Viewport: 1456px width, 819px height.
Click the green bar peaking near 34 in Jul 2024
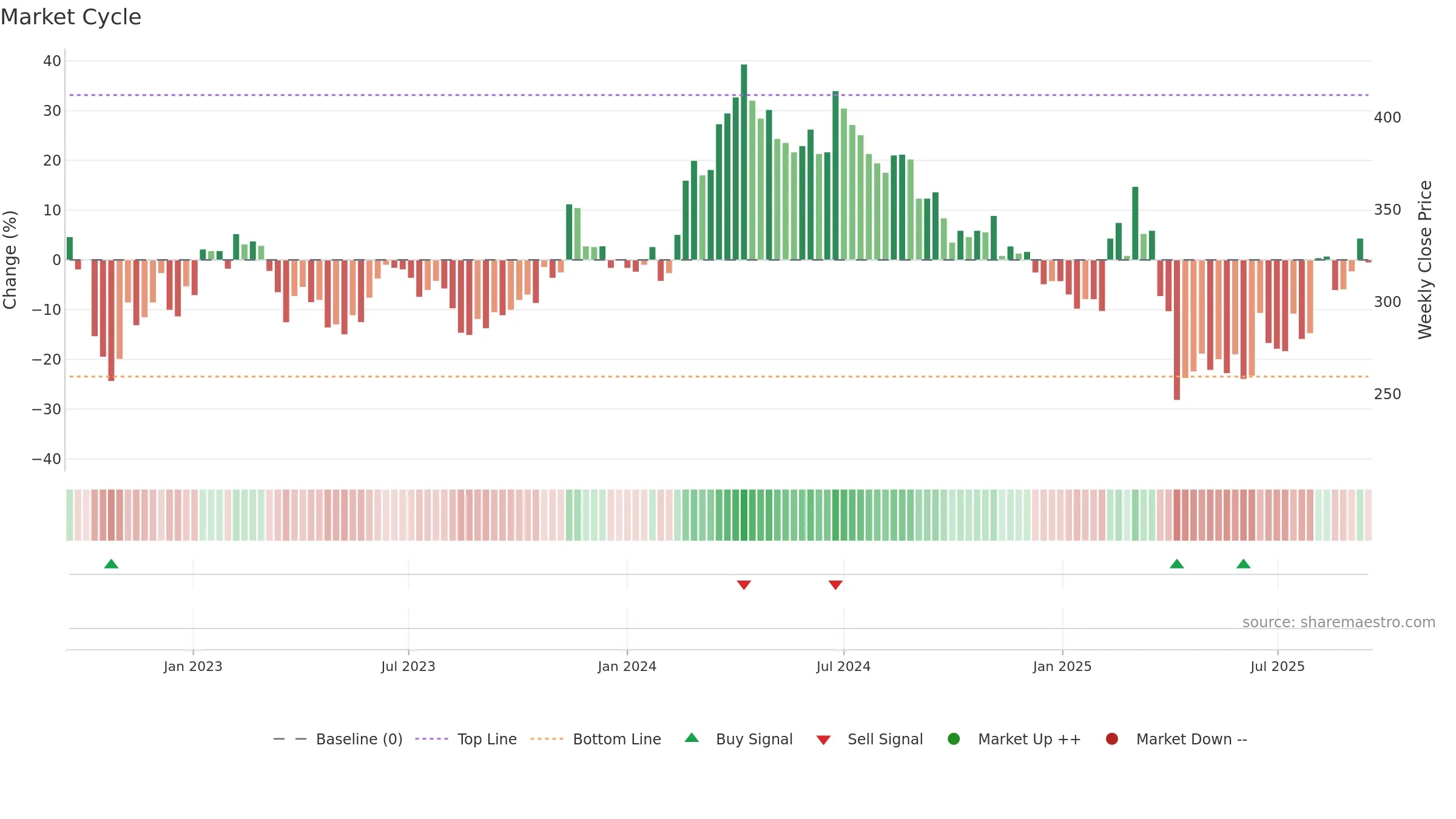pyautogui.click(x=835, y=175)
